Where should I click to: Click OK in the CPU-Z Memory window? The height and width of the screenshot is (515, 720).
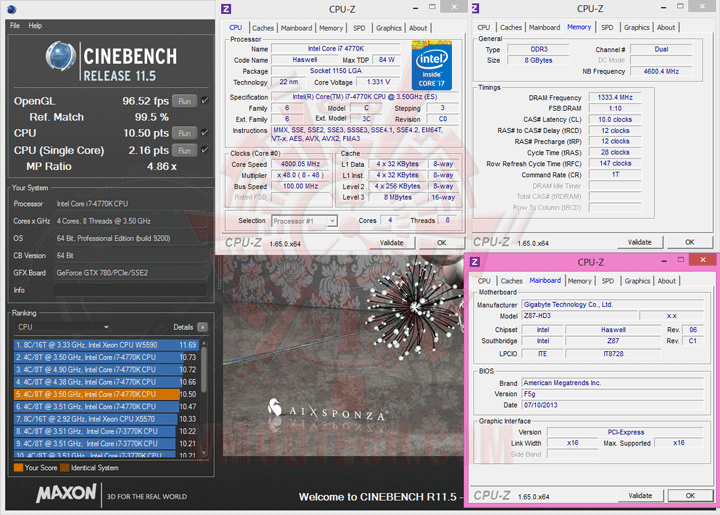pos(690,242)
